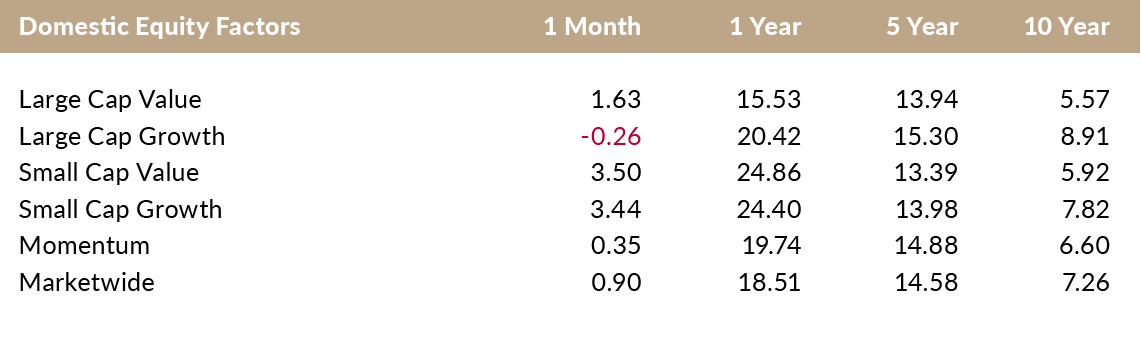The width and height of the screenshot is (1141, 362).
Task: Click the Domestic Equity Factors header
Action: [159, 27]
